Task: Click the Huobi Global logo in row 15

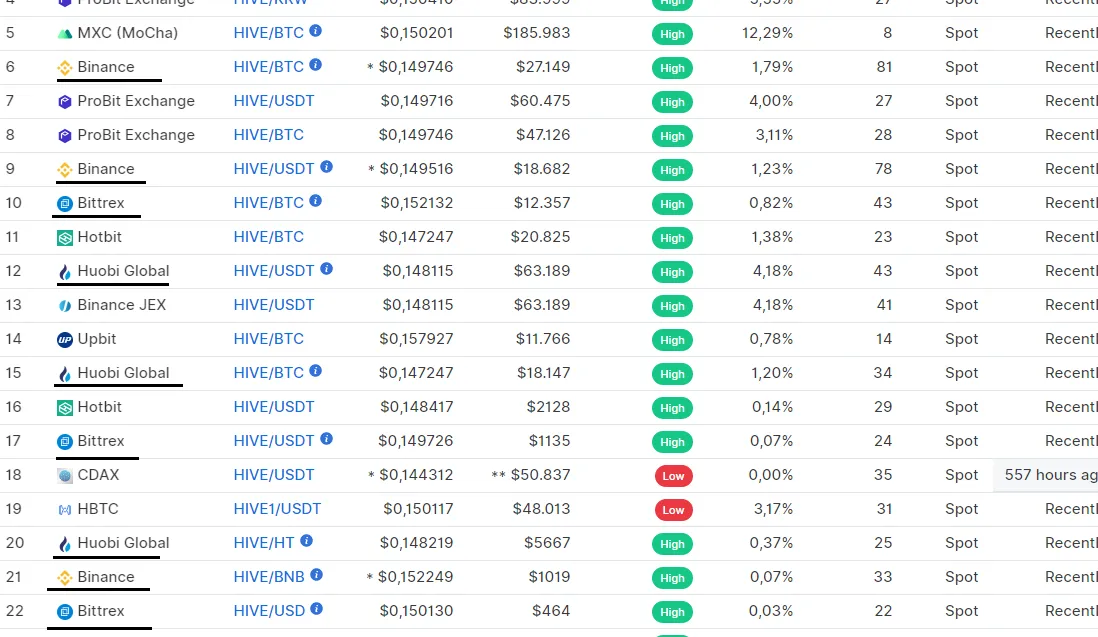Action: coord(64,374)
